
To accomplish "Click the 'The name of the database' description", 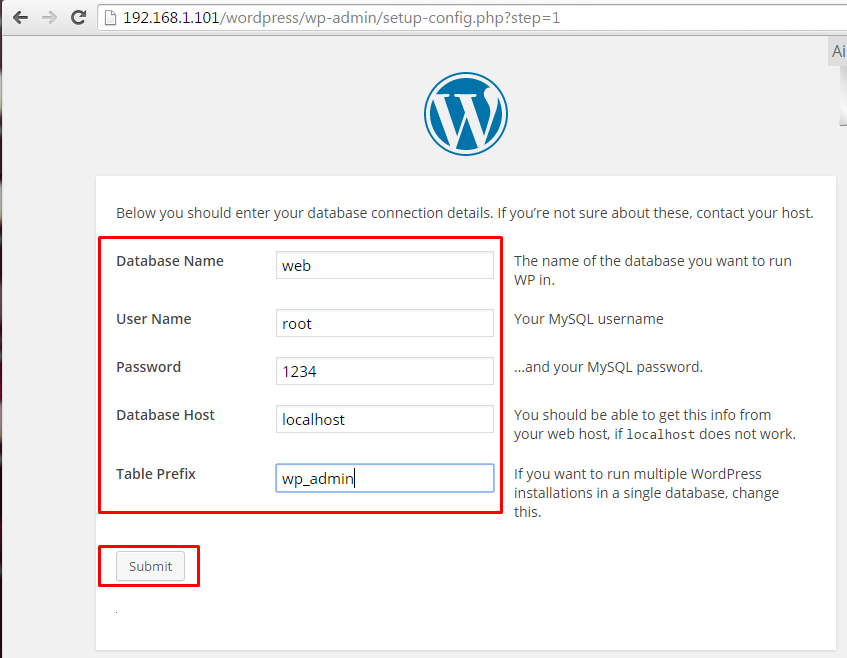I will pyautogui.click(x=653, y=270).
